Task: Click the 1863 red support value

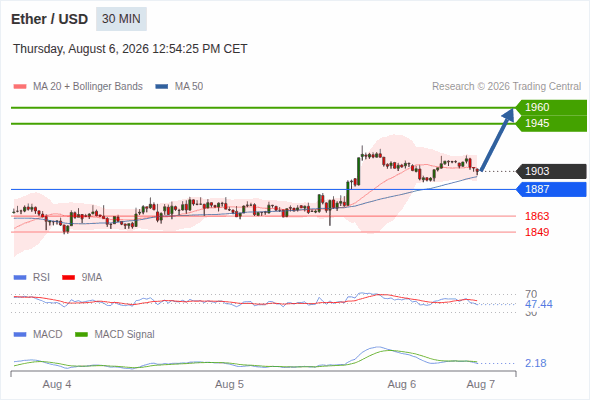Action: point(537,216)
